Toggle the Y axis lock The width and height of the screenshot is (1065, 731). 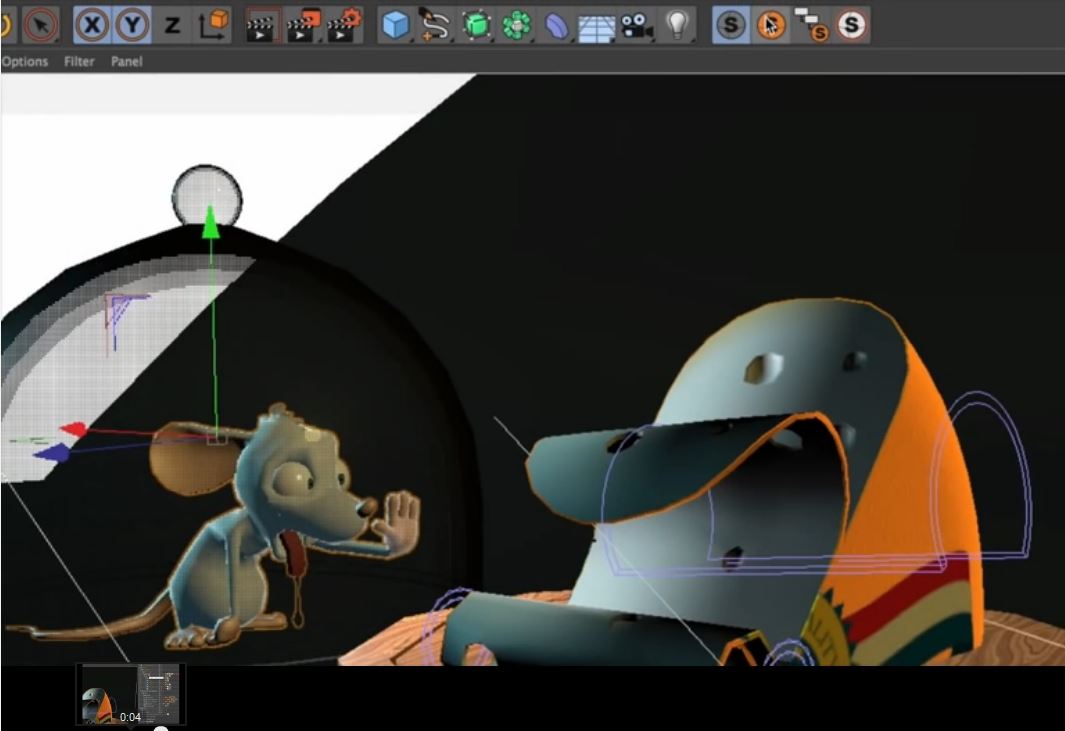(x=132, y=26)
